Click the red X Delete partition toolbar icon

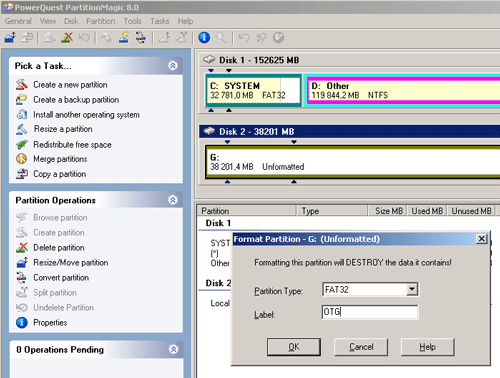[x=67, y=37]
